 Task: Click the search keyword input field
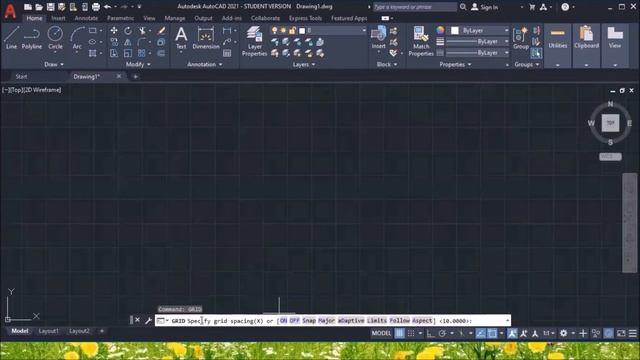tap(415, 7)
